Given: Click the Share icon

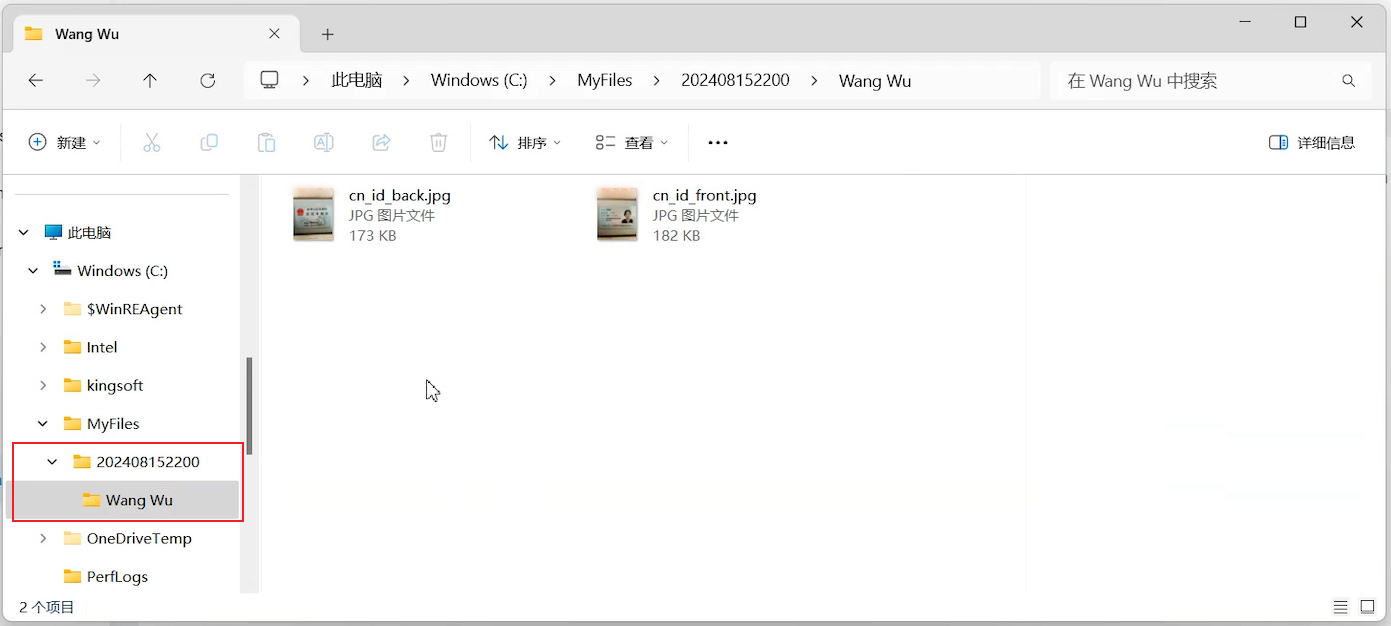Looking at the screenshot, I should (380, 142).
